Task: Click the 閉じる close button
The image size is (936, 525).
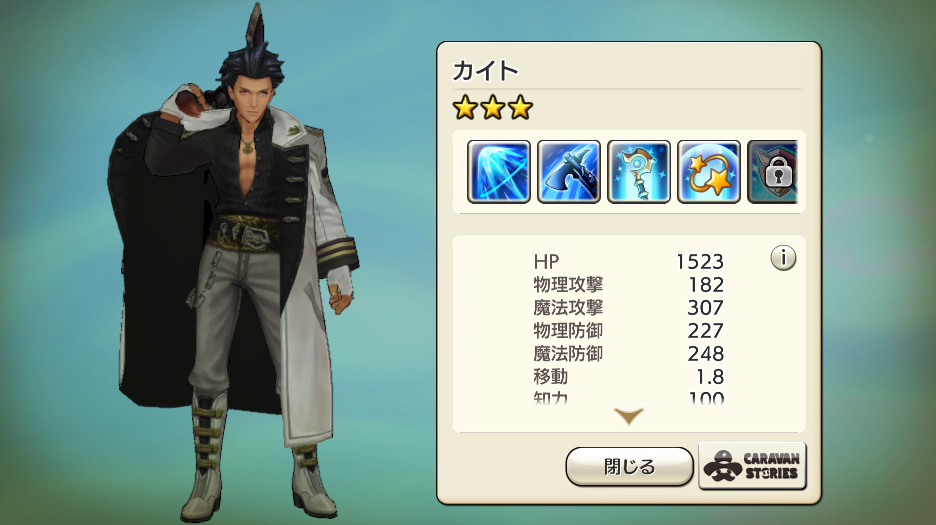Action: click(629, 466)
